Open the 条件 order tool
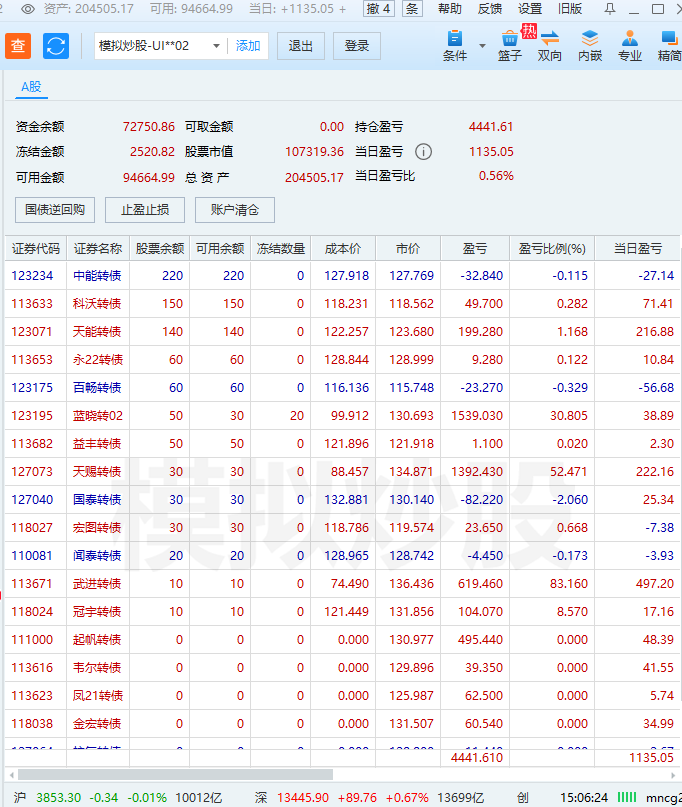 [x=455, y=45]
